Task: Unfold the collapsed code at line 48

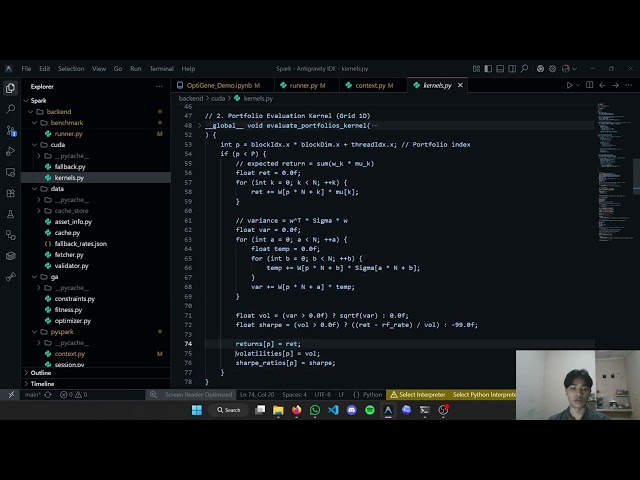Action: click(199, 126)
